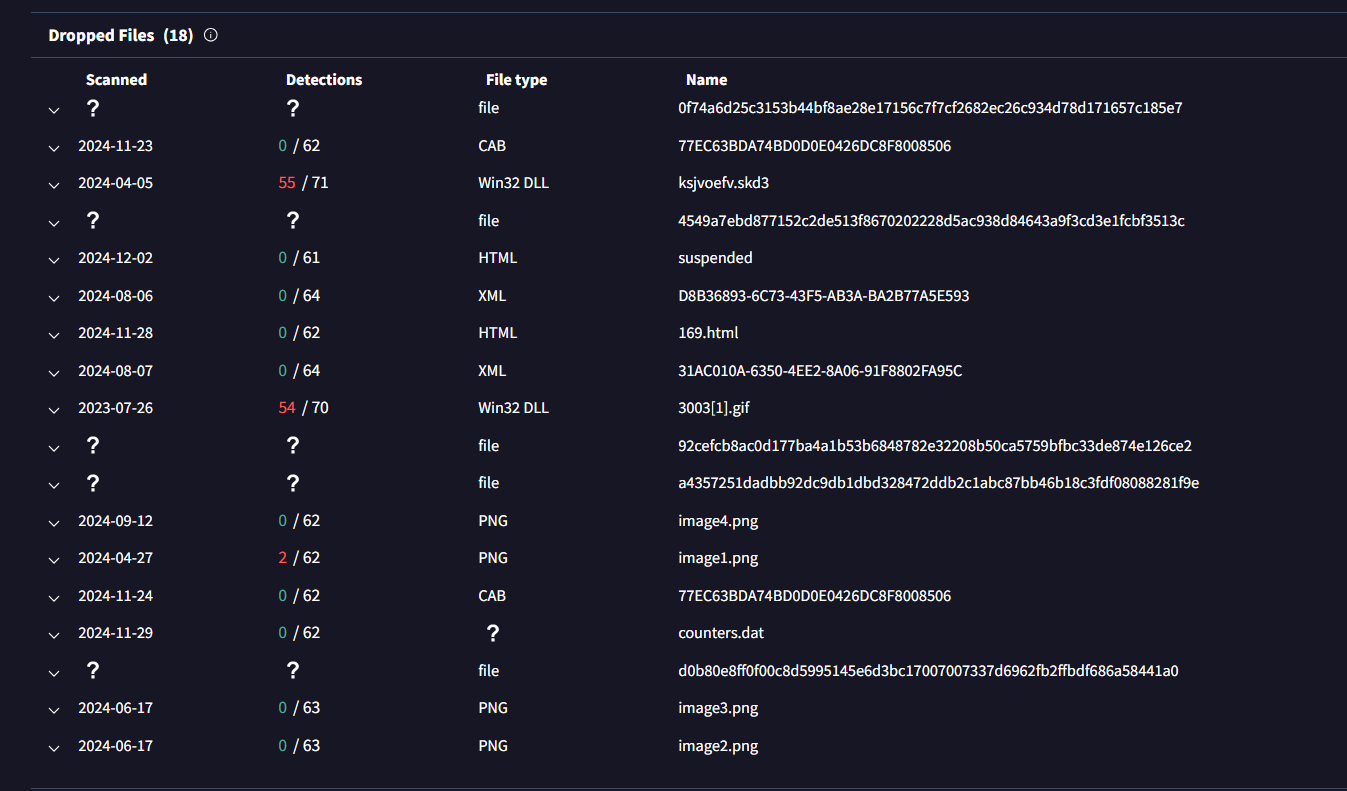Click the 55 / 71 detection score
This screenshot has height=791, width=1347.
coord(303,183)
